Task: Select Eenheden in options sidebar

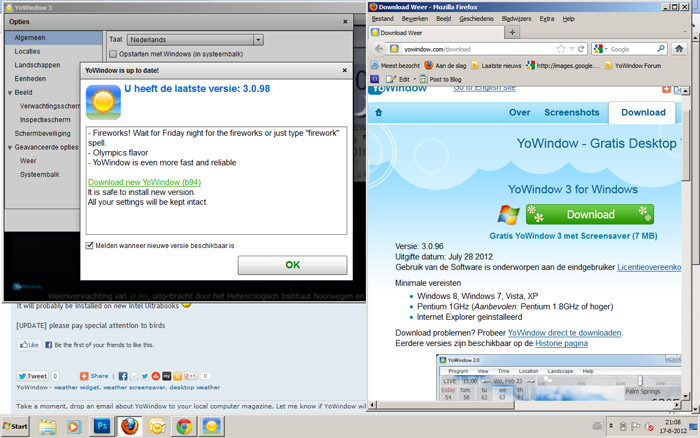Action: (30, 79)
